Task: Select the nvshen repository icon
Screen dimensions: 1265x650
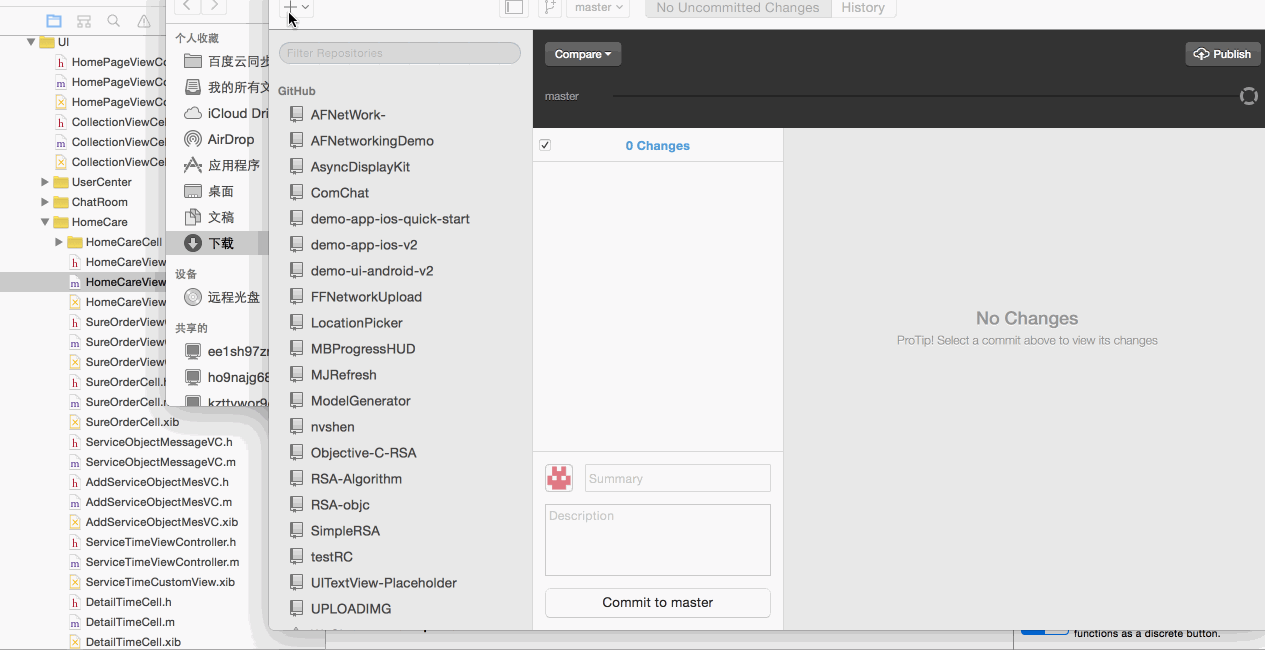Action: (x=296, y=427)
